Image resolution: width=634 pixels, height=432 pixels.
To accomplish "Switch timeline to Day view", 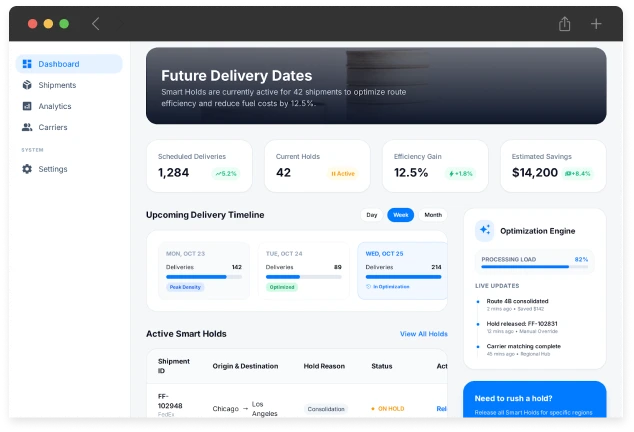I will point(372,215).
